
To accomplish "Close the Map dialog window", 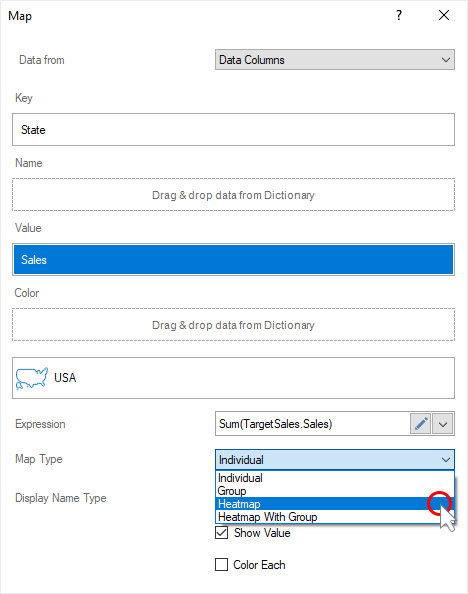I will [x=444, y=16].
